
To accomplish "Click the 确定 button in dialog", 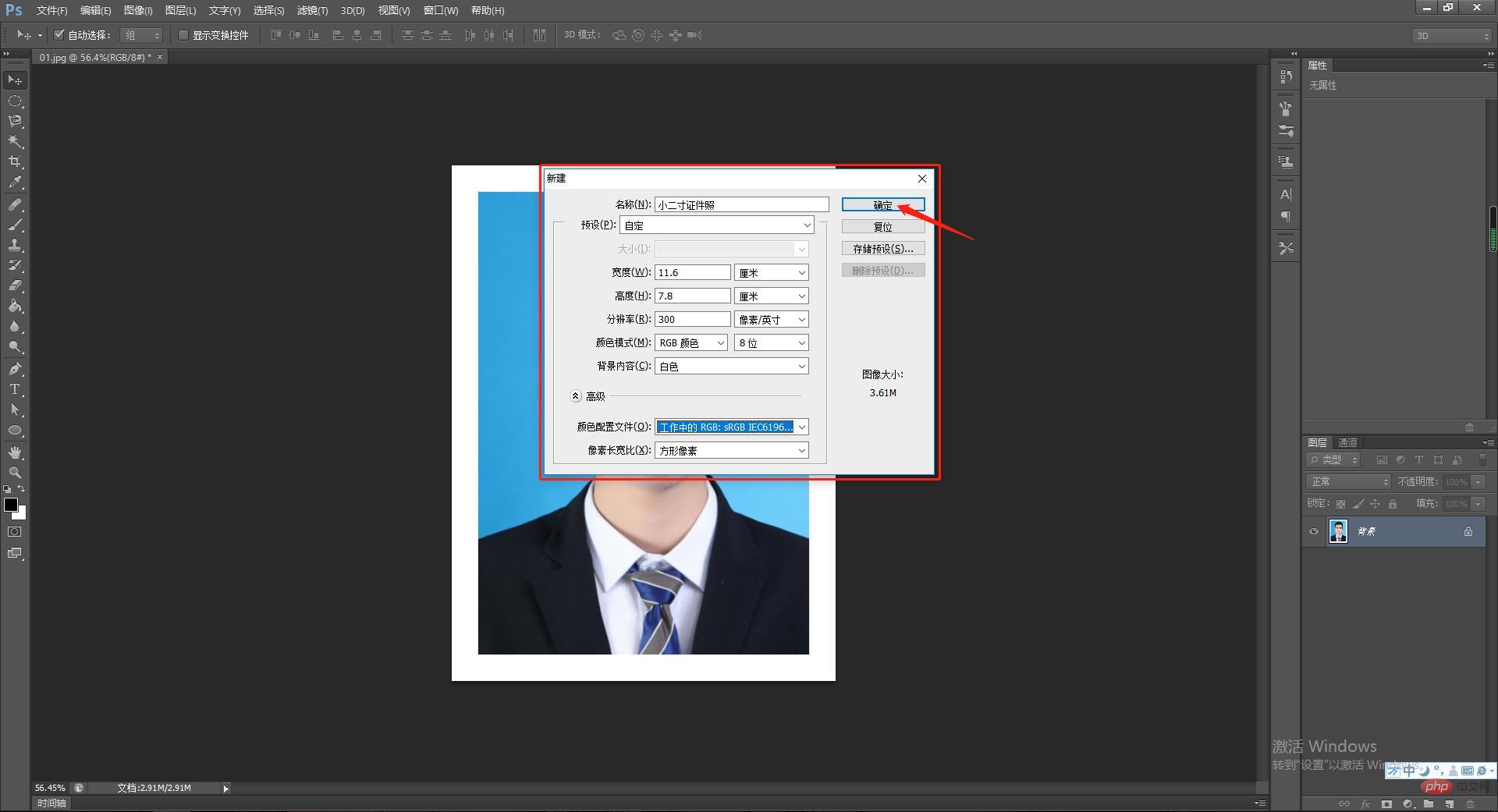I will point(883,205).
